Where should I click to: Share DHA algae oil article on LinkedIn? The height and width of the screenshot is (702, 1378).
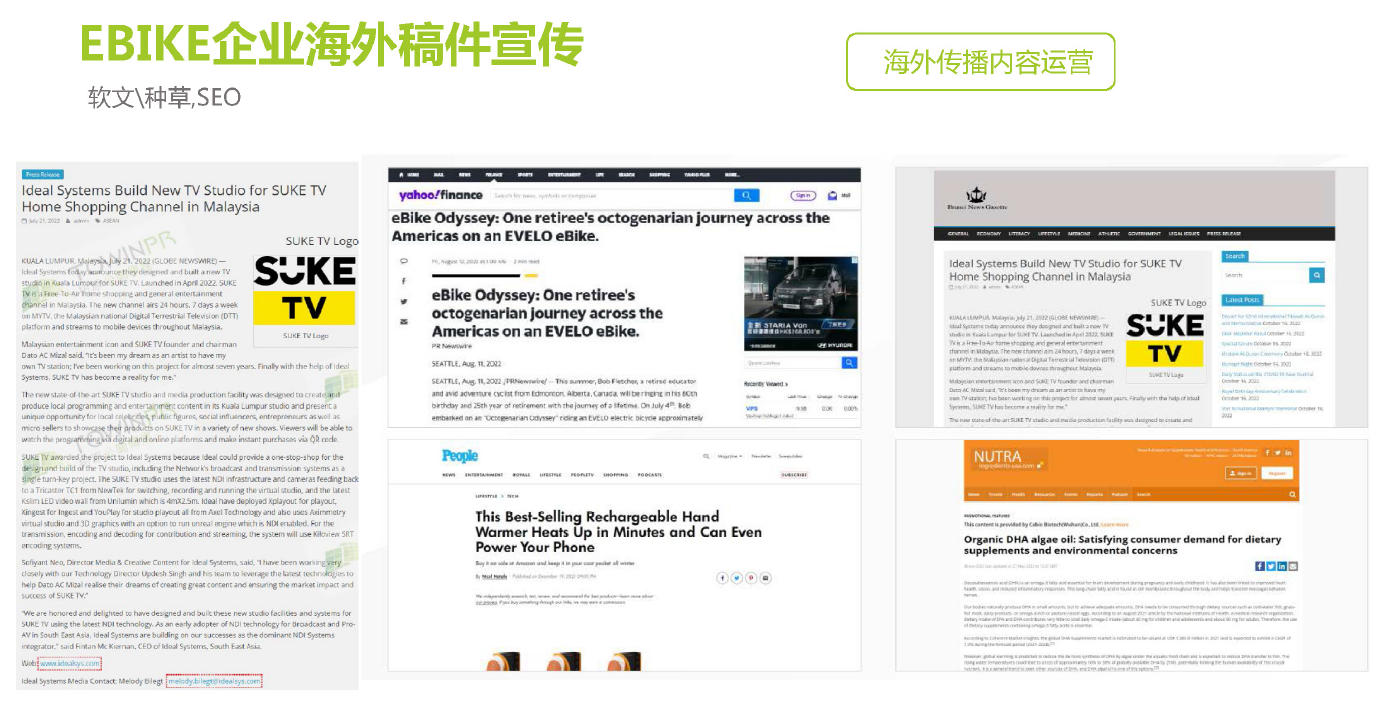pyautogui.click(x=1281, y=566)
